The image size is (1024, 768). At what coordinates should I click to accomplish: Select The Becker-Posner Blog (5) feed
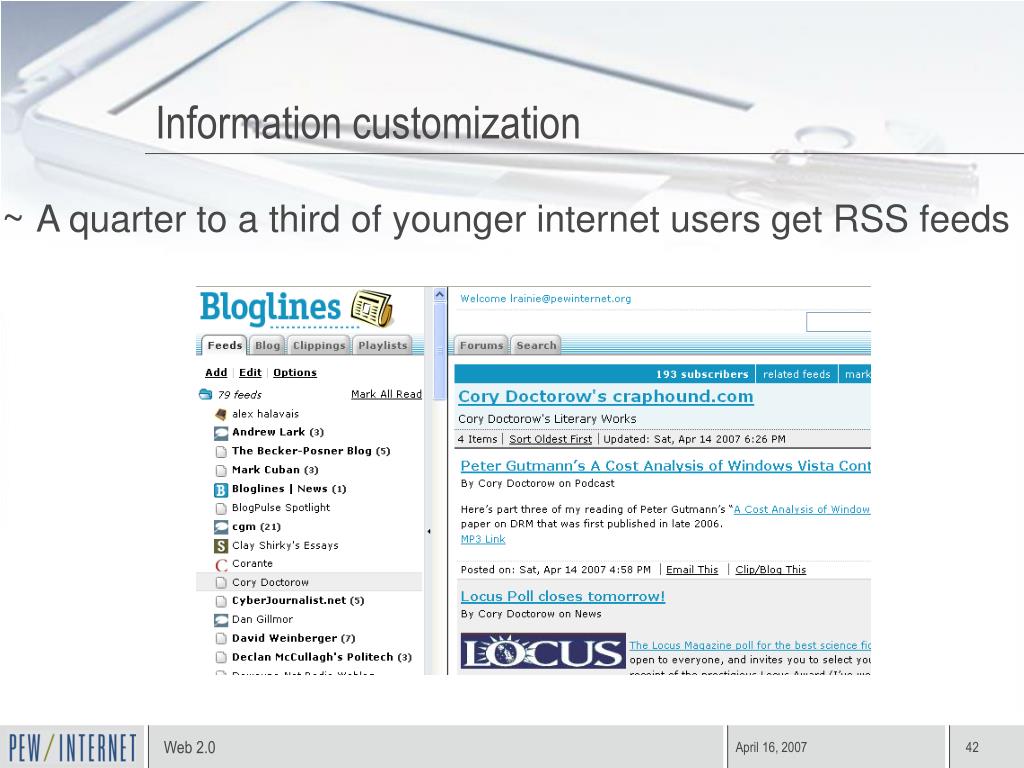coord(311,451)
